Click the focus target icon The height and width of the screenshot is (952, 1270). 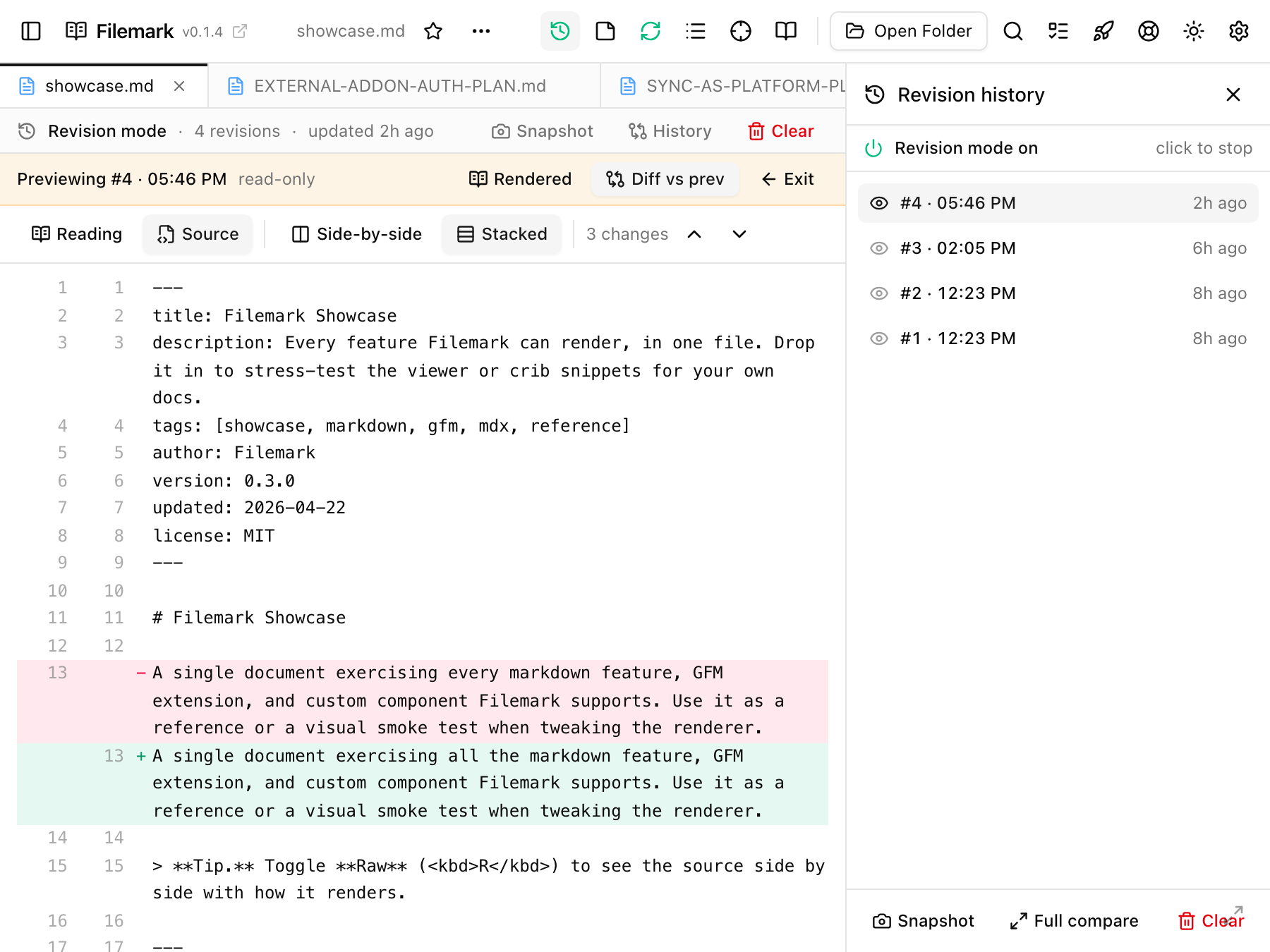click(x=741, y=31)
